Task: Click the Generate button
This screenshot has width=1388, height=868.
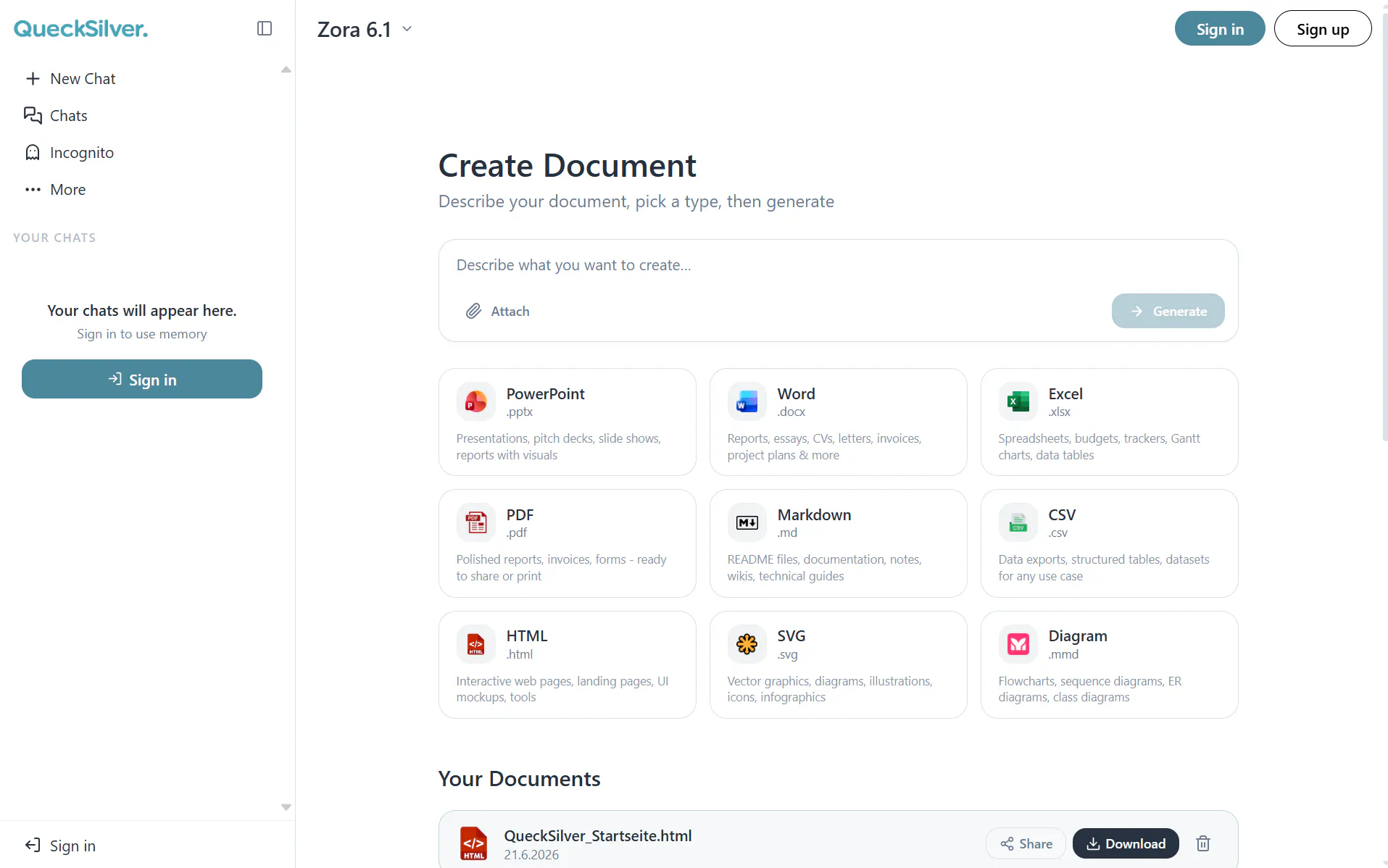Action: 1168,311
